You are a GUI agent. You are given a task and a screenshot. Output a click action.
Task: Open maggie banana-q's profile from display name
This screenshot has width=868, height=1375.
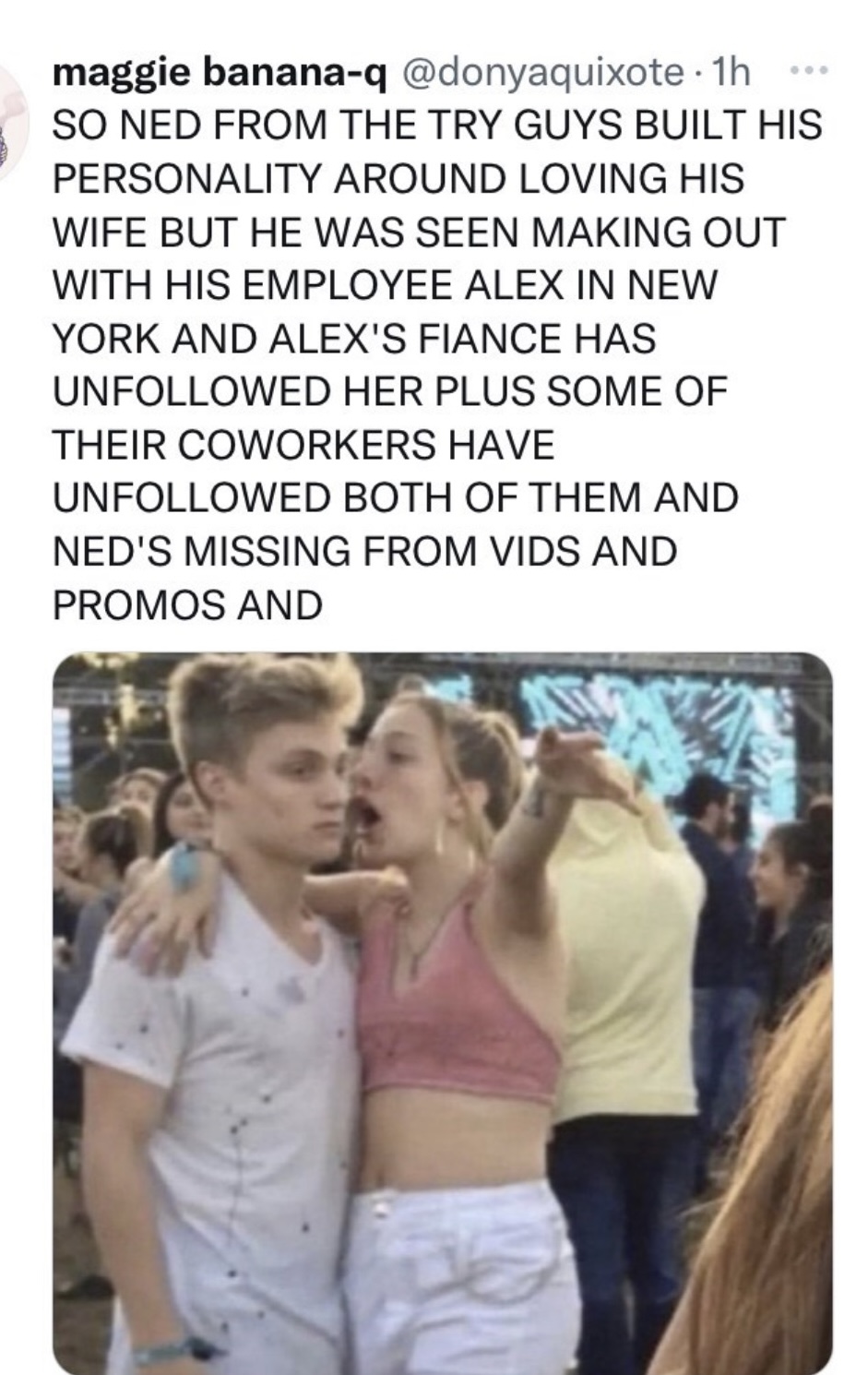[219, 72]
